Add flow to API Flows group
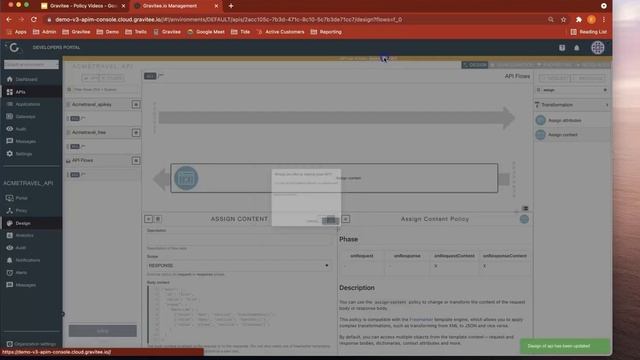Screen dimensions: 640x360 point(136,160)
